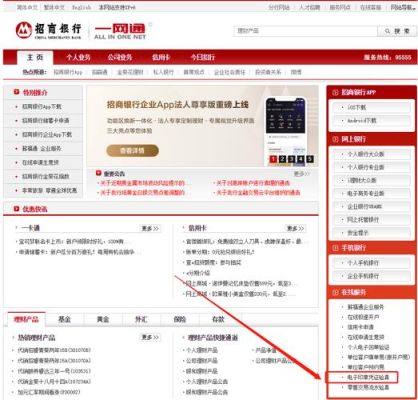Switch language to 简体中文

pyautogui.click(x=27, y=7)
